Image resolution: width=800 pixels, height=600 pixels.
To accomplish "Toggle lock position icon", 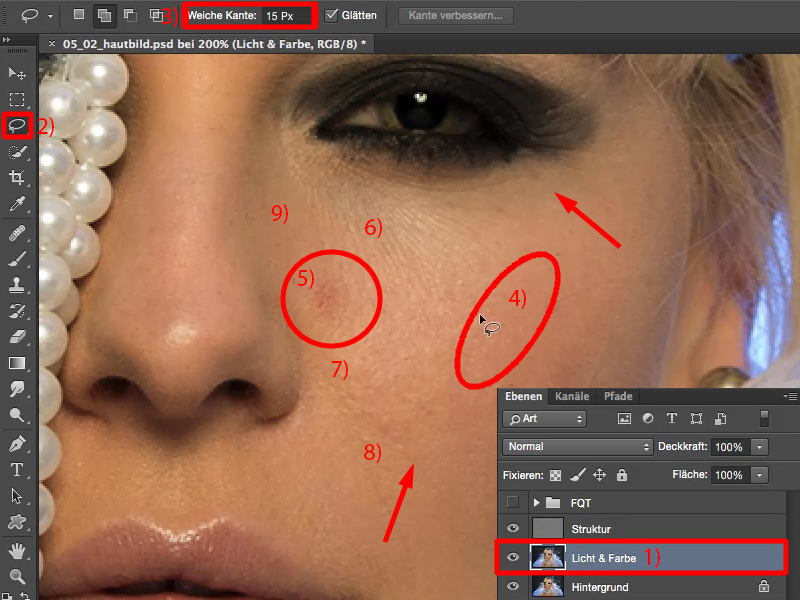I will click(x=599, y=475).
